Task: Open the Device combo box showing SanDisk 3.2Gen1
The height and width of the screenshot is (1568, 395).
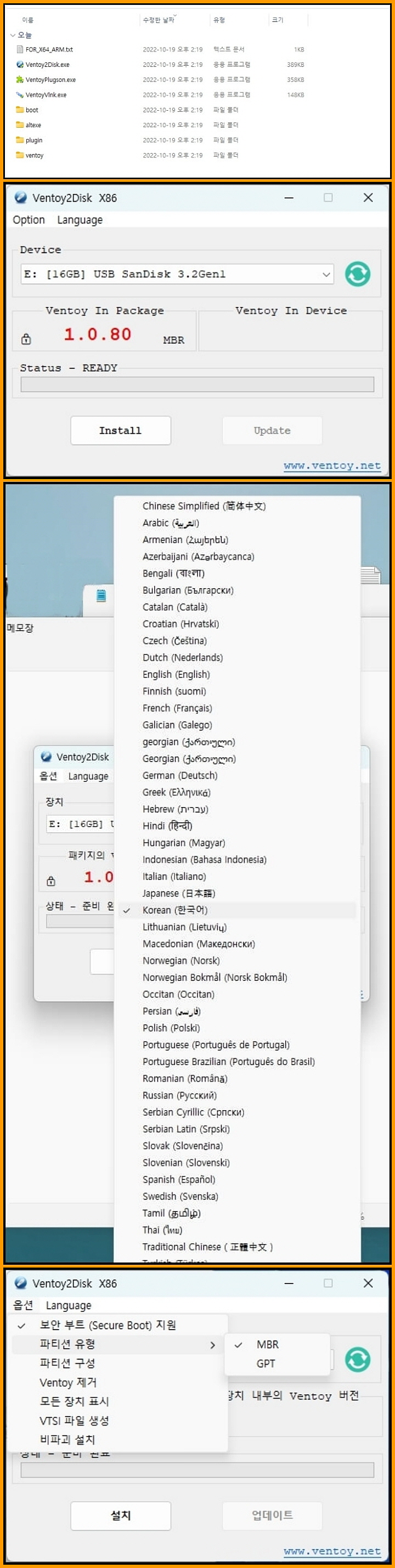Action: point(177,274)
